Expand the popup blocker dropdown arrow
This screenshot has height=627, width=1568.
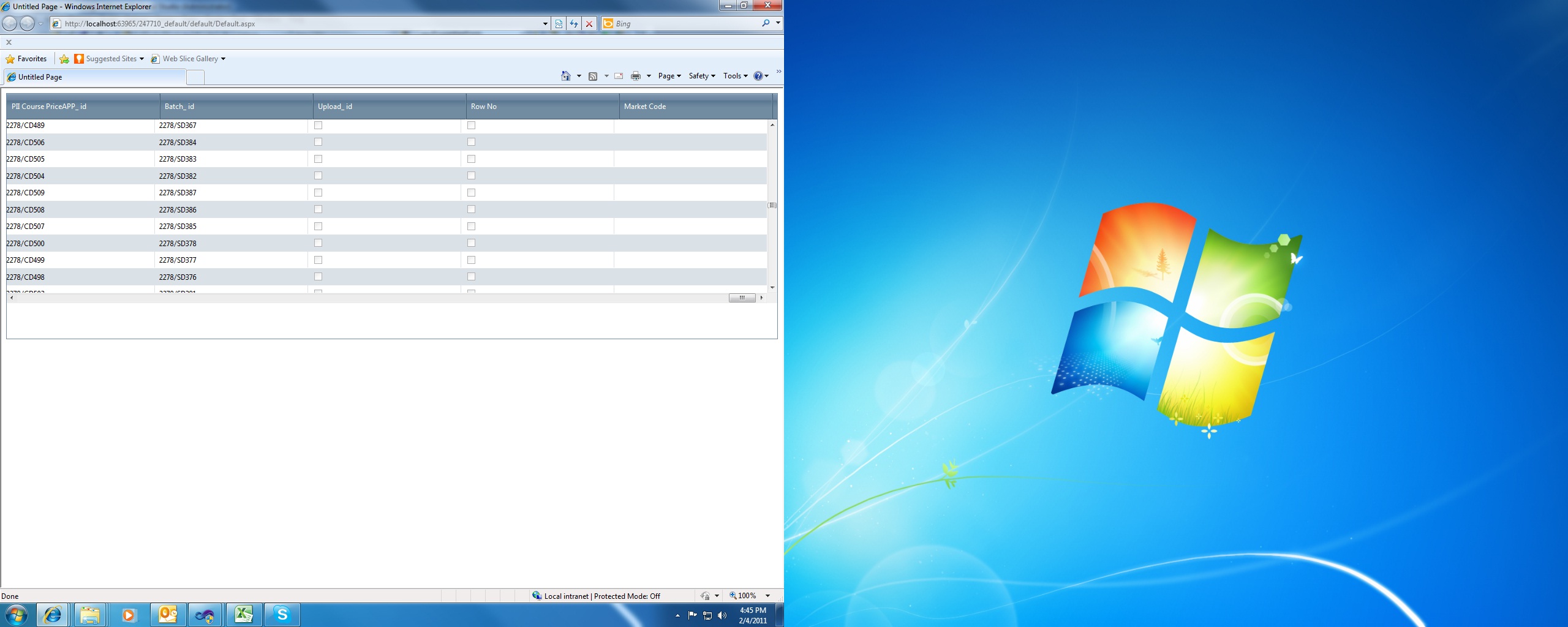[717, 596]
